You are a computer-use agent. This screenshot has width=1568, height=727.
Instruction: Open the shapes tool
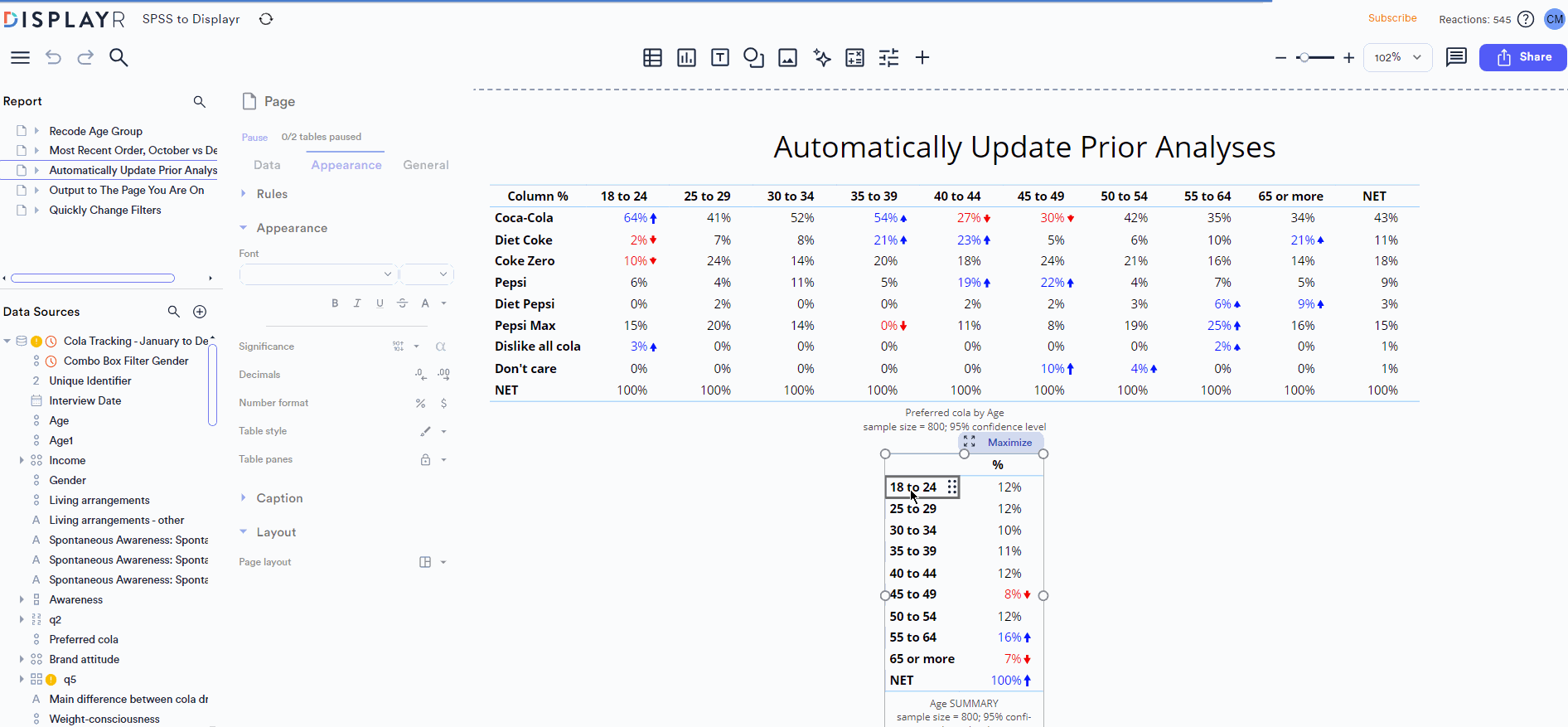tap(753, 57)
